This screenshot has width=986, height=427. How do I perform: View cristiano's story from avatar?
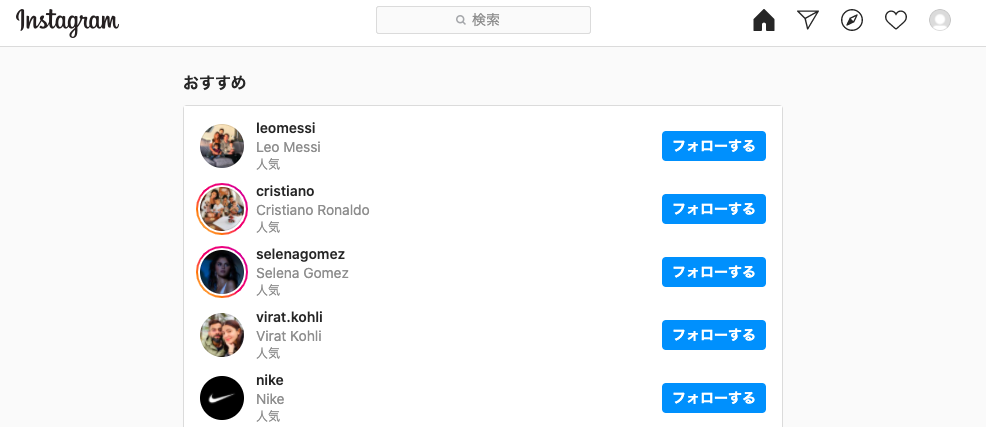pyautogui.click(x=222, y=209)
